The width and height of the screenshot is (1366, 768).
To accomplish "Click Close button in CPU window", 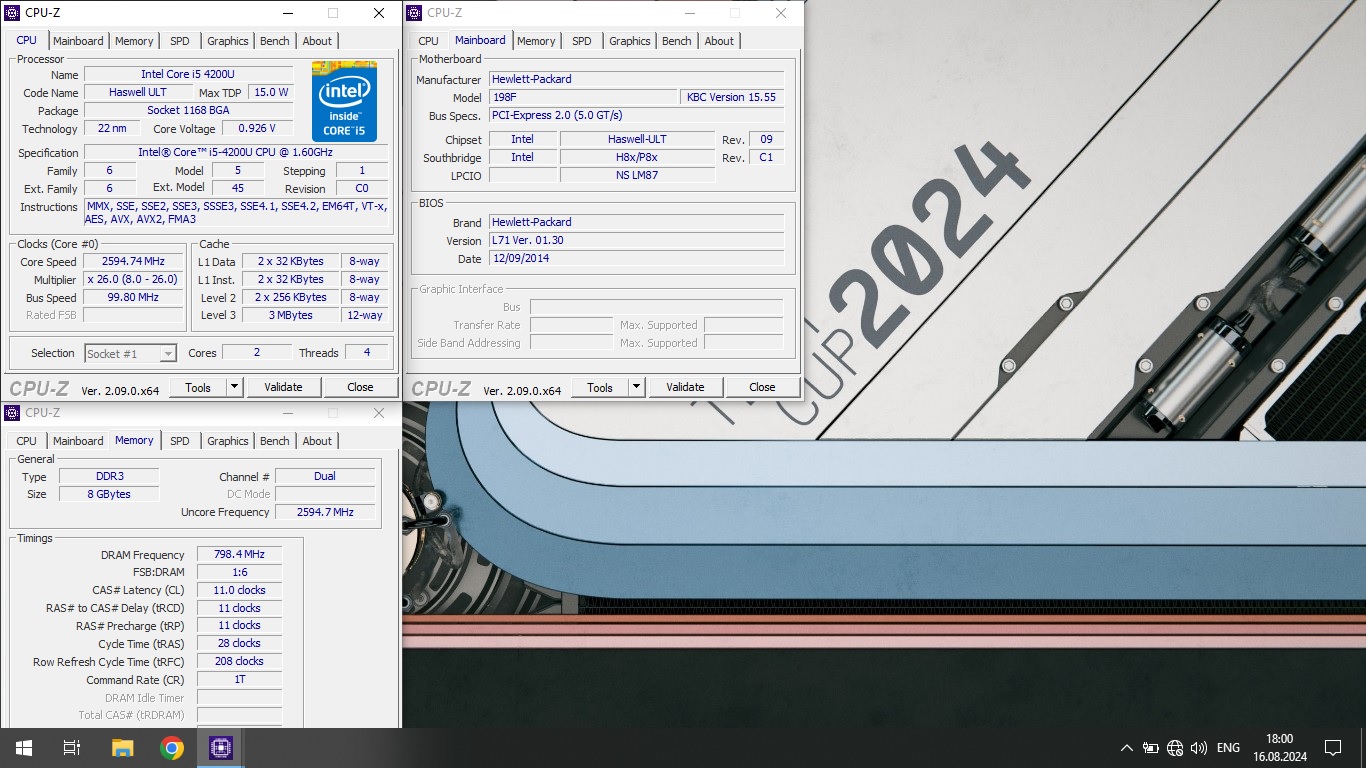I will (x=360, y=387).
